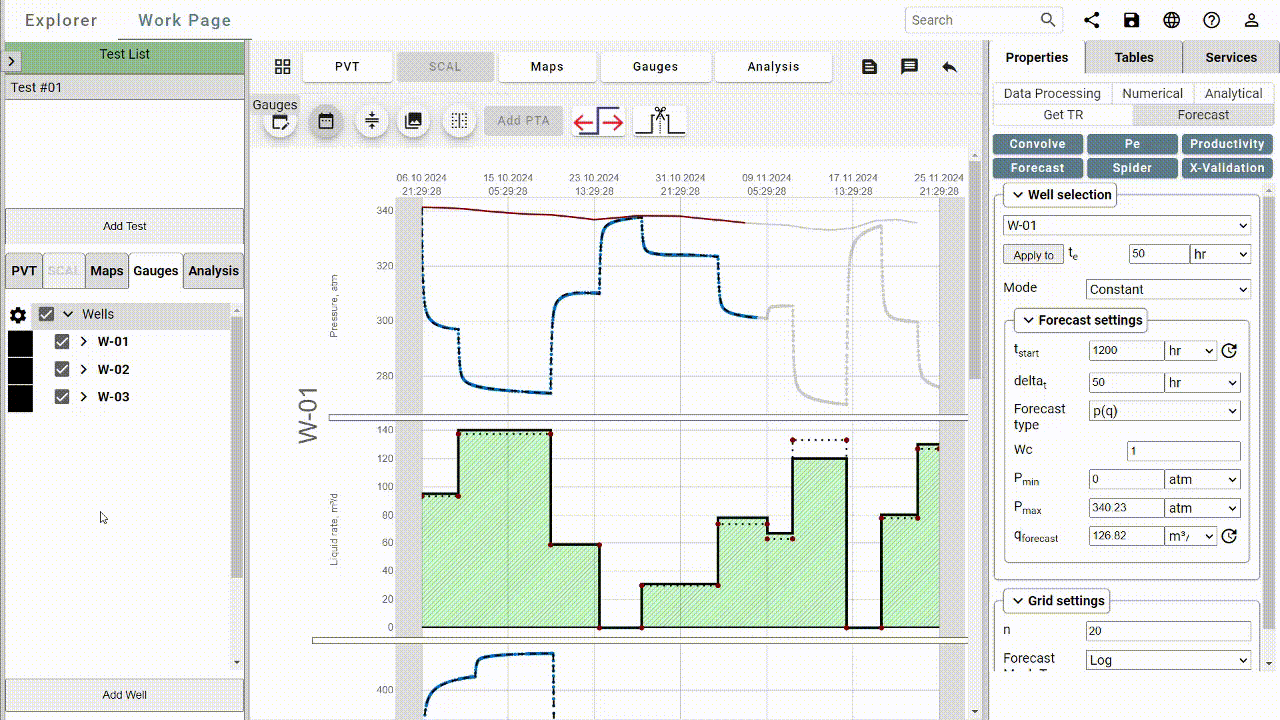Image resolution: width=1280 pixels, height=720 pixels.
Task: Click the Productivity button
Action: 1227,144
